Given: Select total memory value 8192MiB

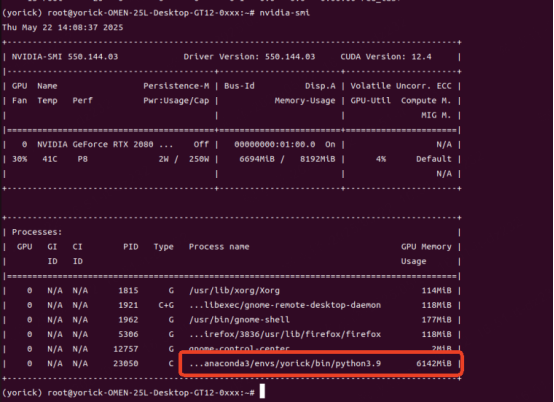Looking at the screenshot, I should (x=318, y=159).
